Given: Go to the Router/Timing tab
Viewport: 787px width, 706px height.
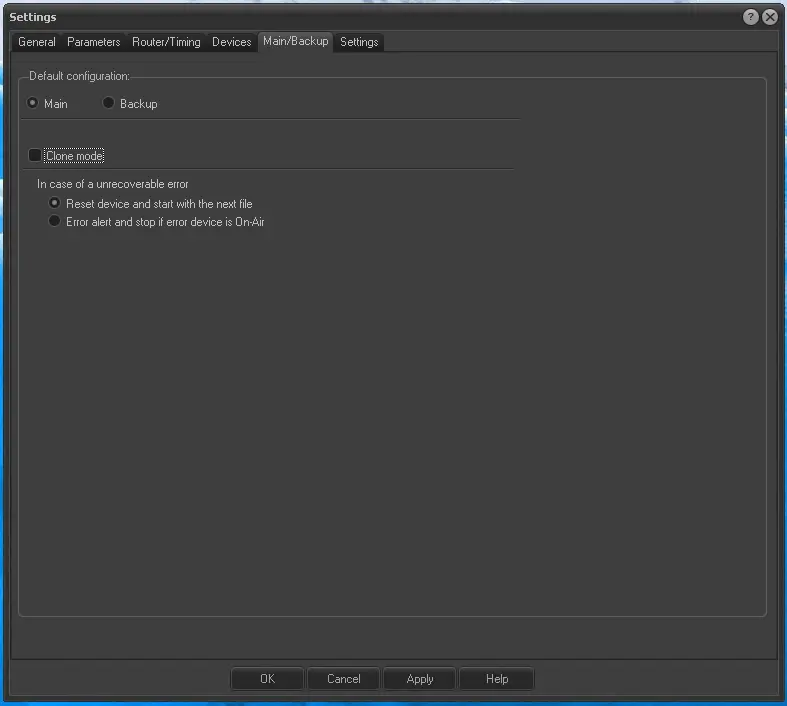Looking at the screenshot, I should pos(166,42).
